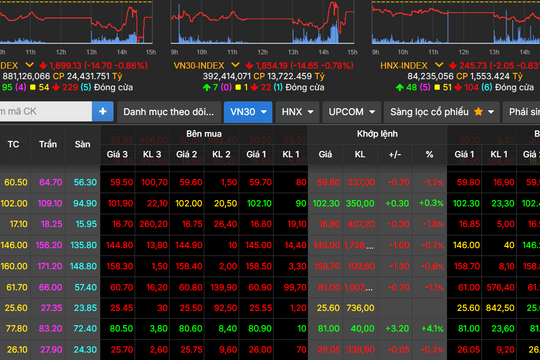Open the Danh mục theo dõi tab
This screenshot has height=360, width=540.
coord(168,112)
